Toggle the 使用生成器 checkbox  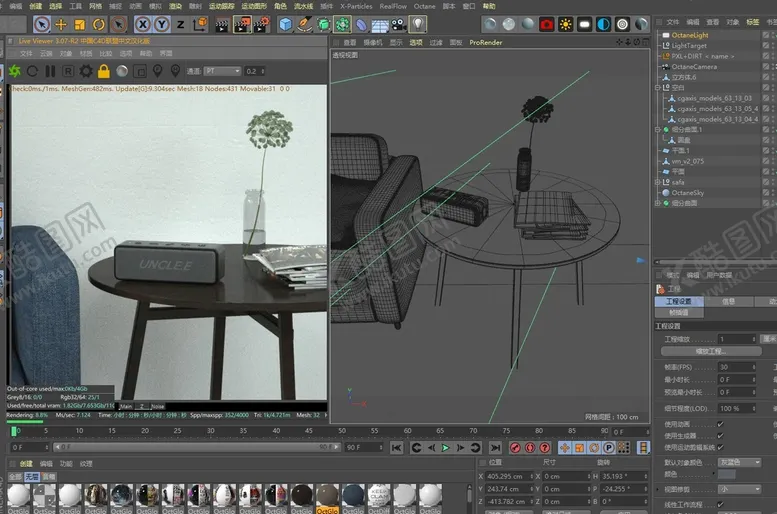[720, 436]
